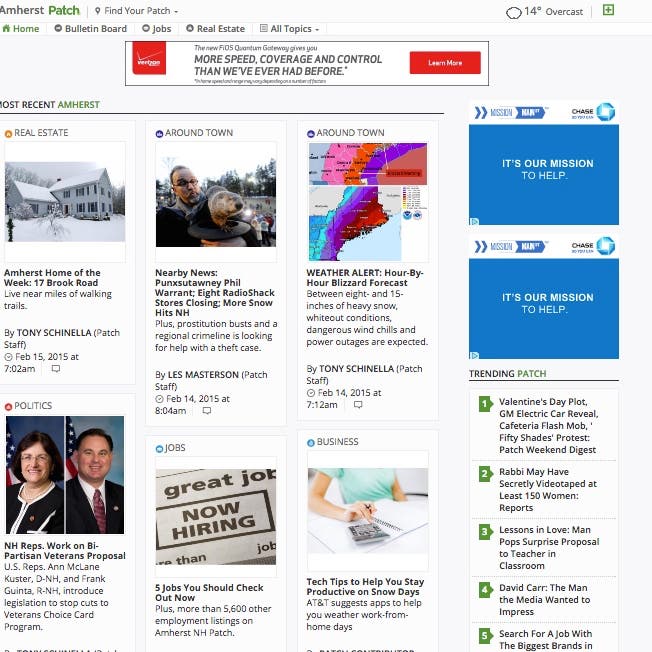Click Business category label

[x=338, y=442]
